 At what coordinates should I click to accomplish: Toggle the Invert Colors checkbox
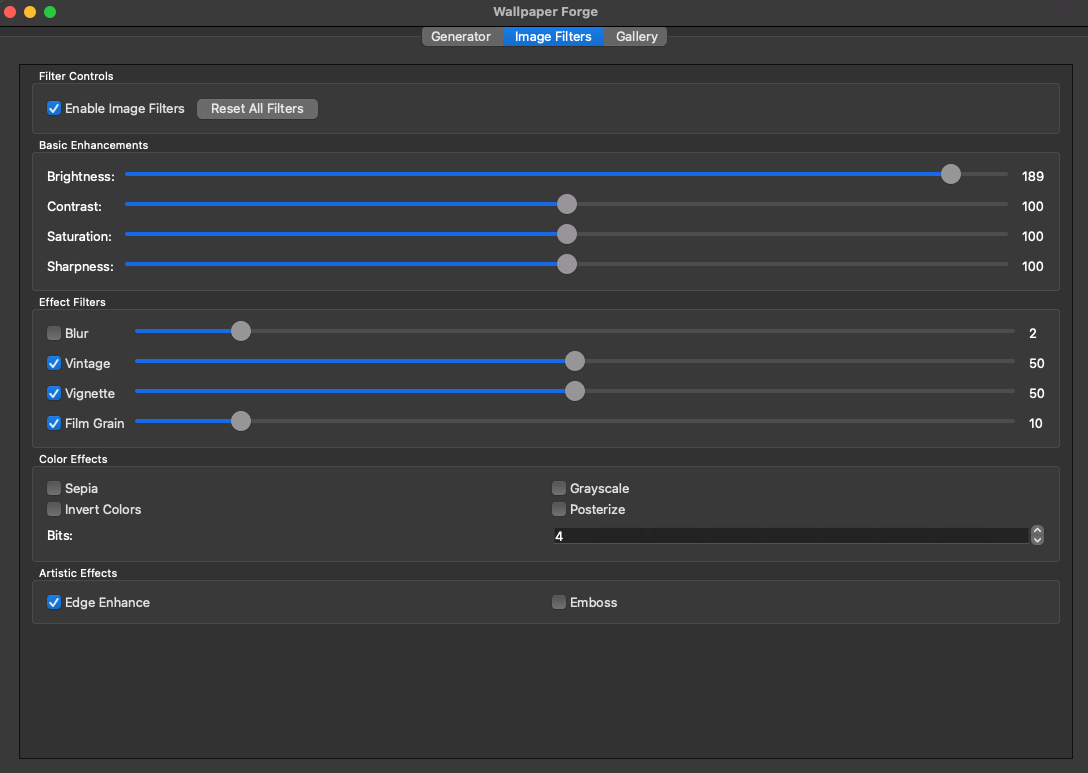tap(54, 509)
